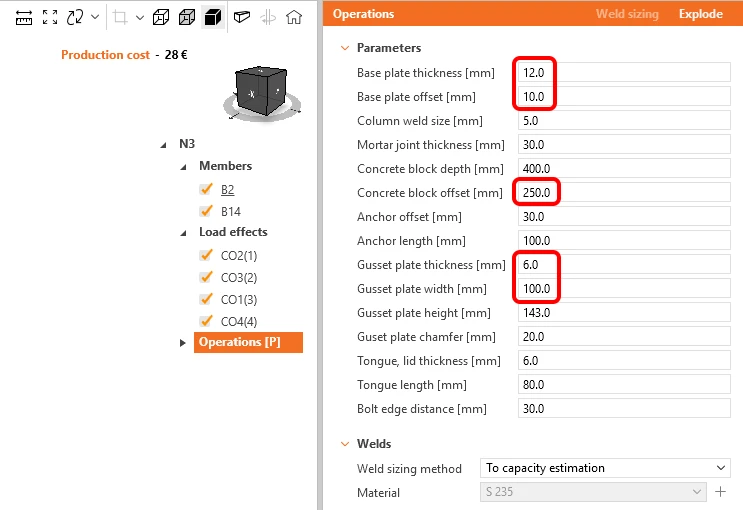Open the Weld sizing tab

pyautogui.click(x=627, y=14)
